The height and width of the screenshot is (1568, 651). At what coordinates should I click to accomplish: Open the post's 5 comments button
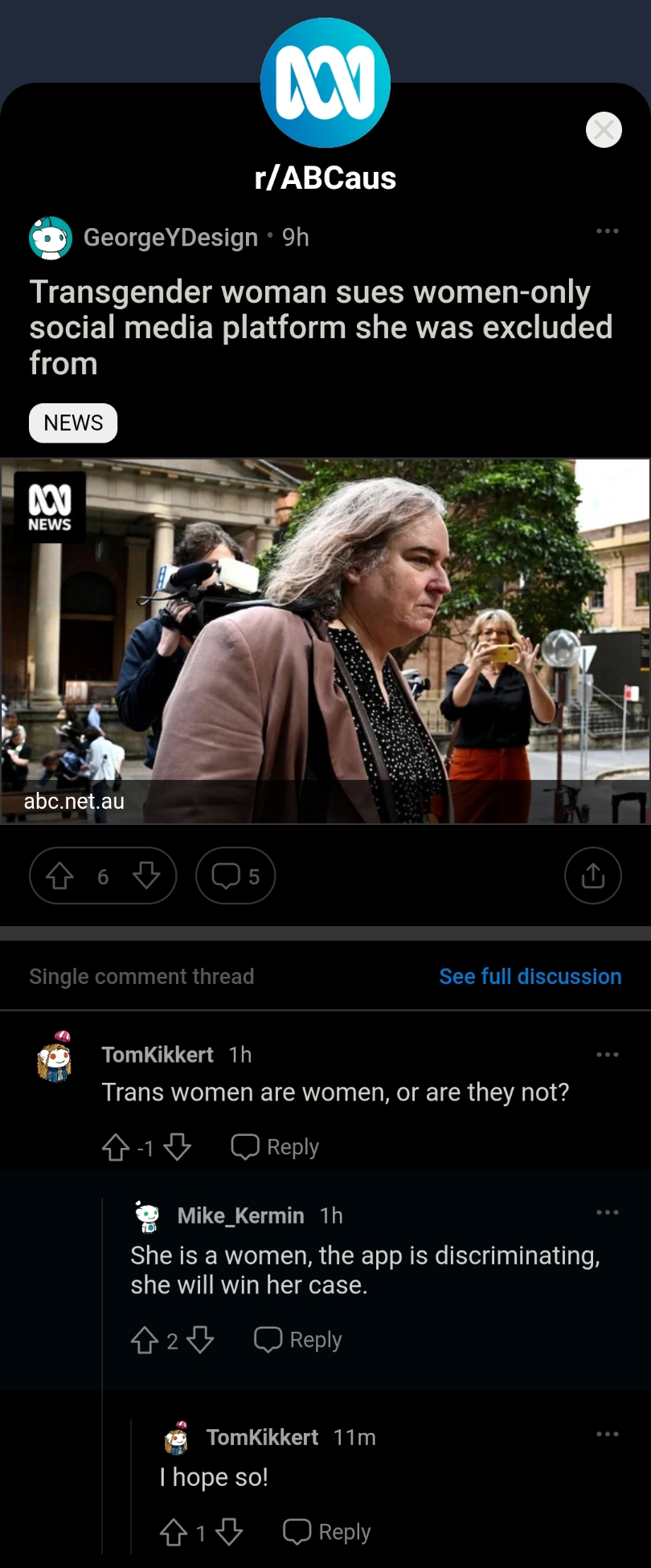[235, 876]
